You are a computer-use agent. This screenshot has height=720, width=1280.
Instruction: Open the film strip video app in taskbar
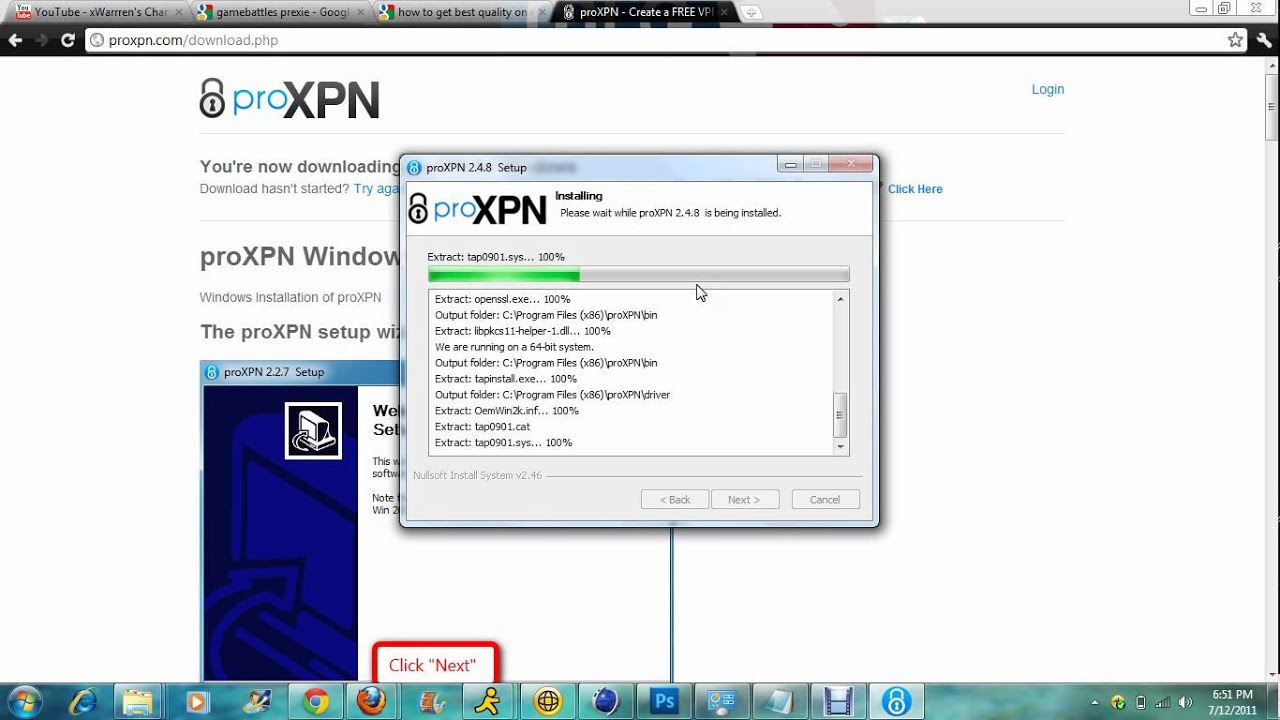837,702
